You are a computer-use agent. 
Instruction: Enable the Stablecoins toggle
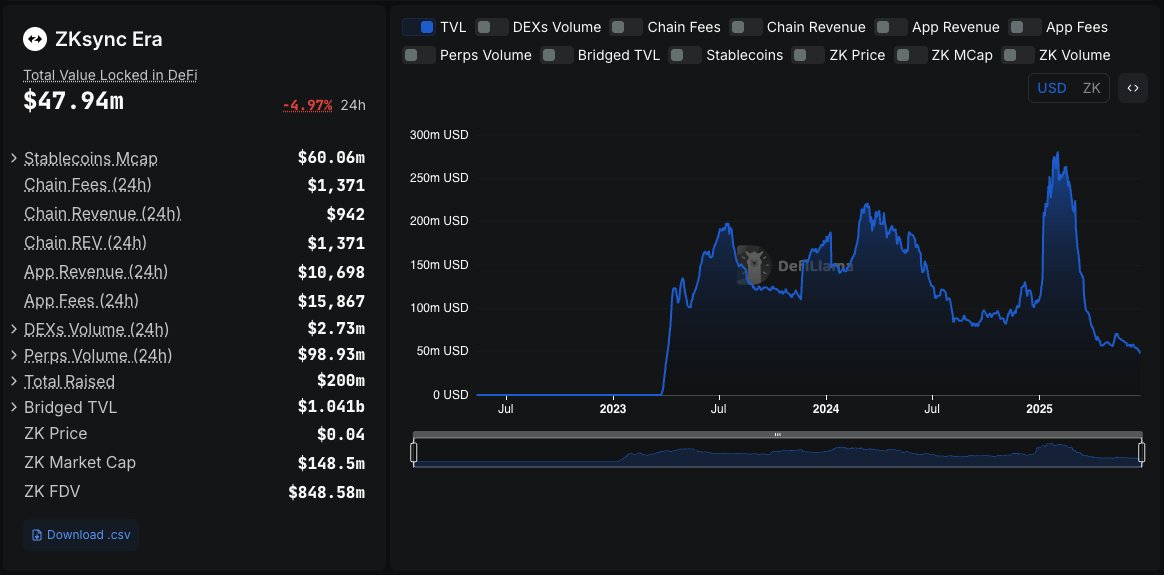[684, 55]
